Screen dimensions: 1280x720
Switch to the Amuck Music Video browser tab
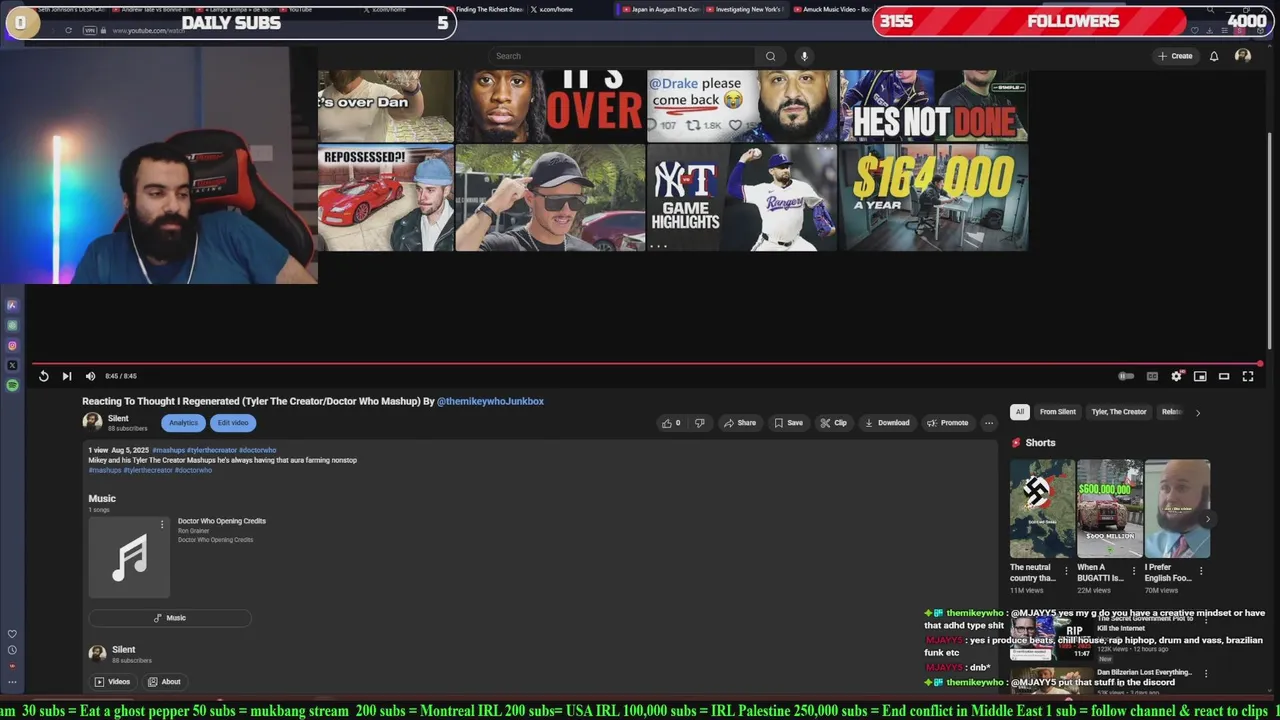click(833, 9)
